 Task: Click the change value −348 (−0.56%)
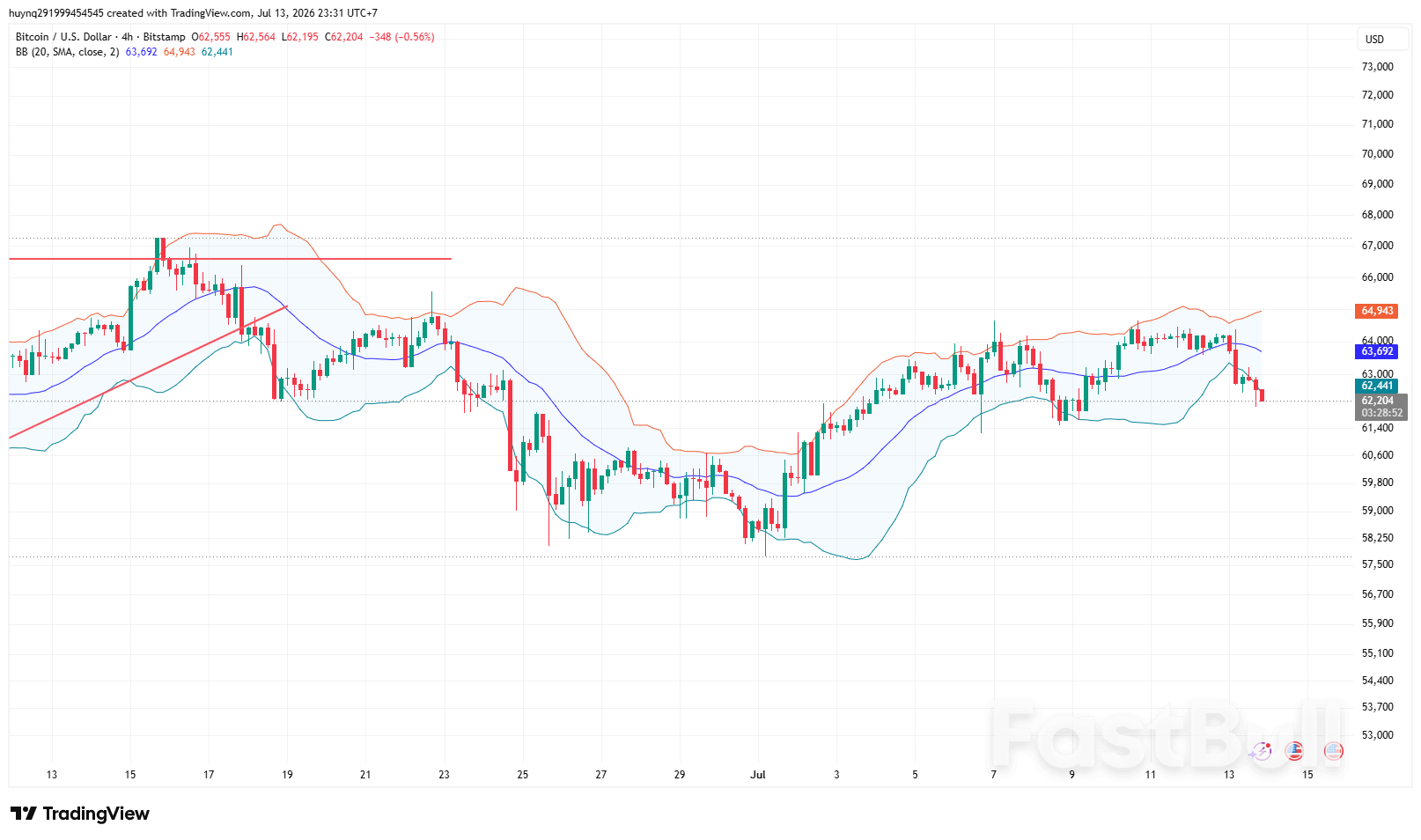pos(401,37)
